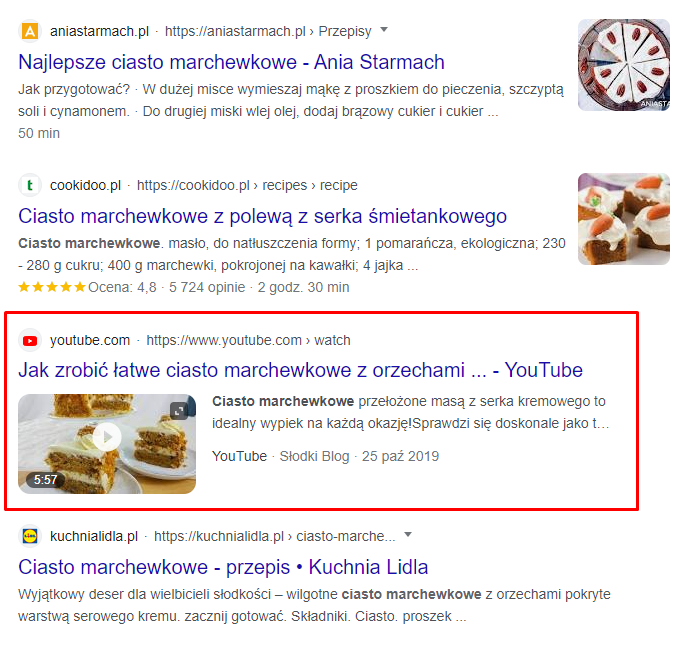Click the cookidoo five-star rating
This screenshot has width=699, height=654.
click(x=52, y=287)
